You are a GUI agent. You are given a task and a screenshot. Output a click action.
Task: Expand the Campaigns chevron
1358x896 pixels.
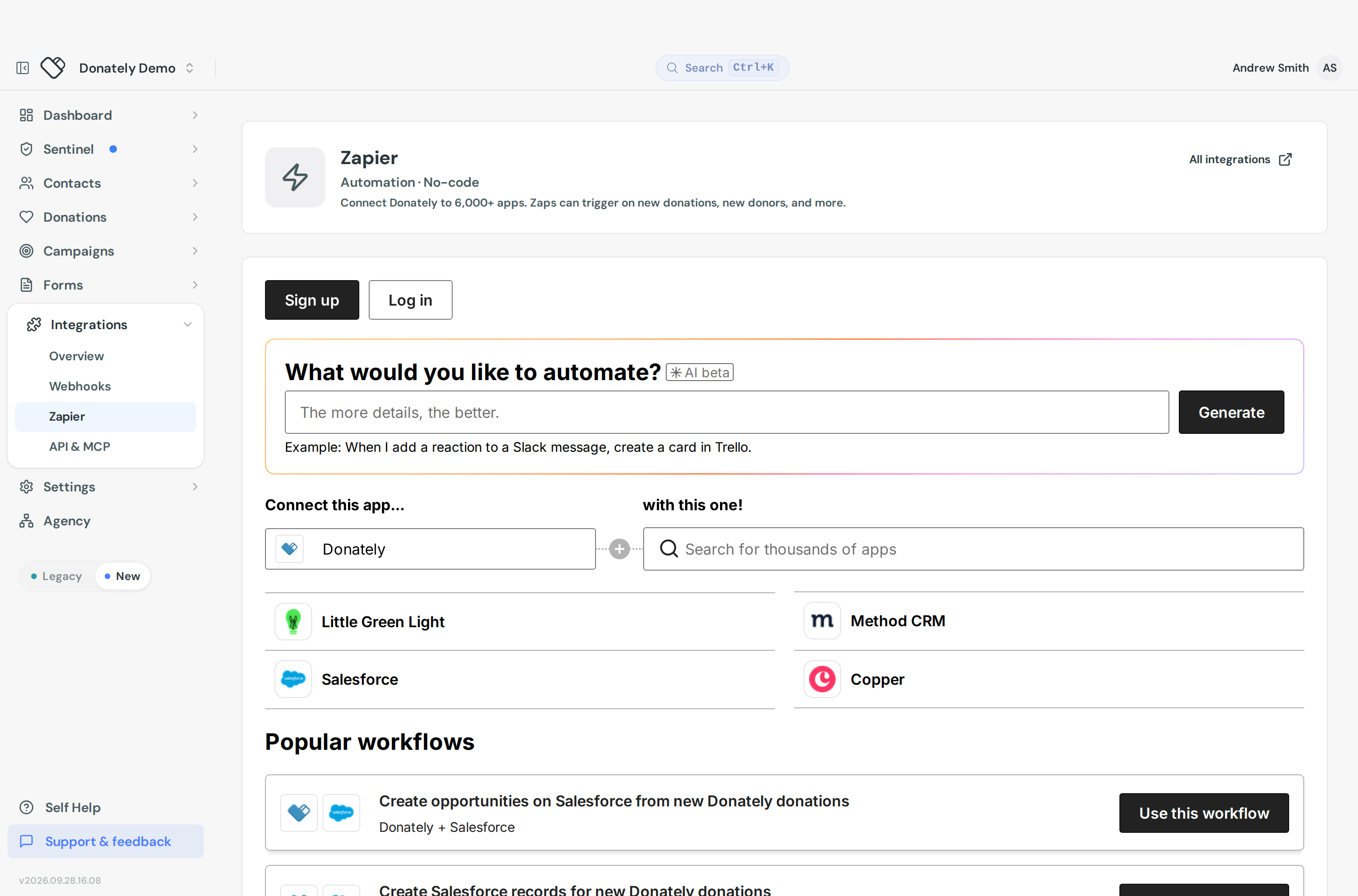pyautogui.click(x=195, y=251)
